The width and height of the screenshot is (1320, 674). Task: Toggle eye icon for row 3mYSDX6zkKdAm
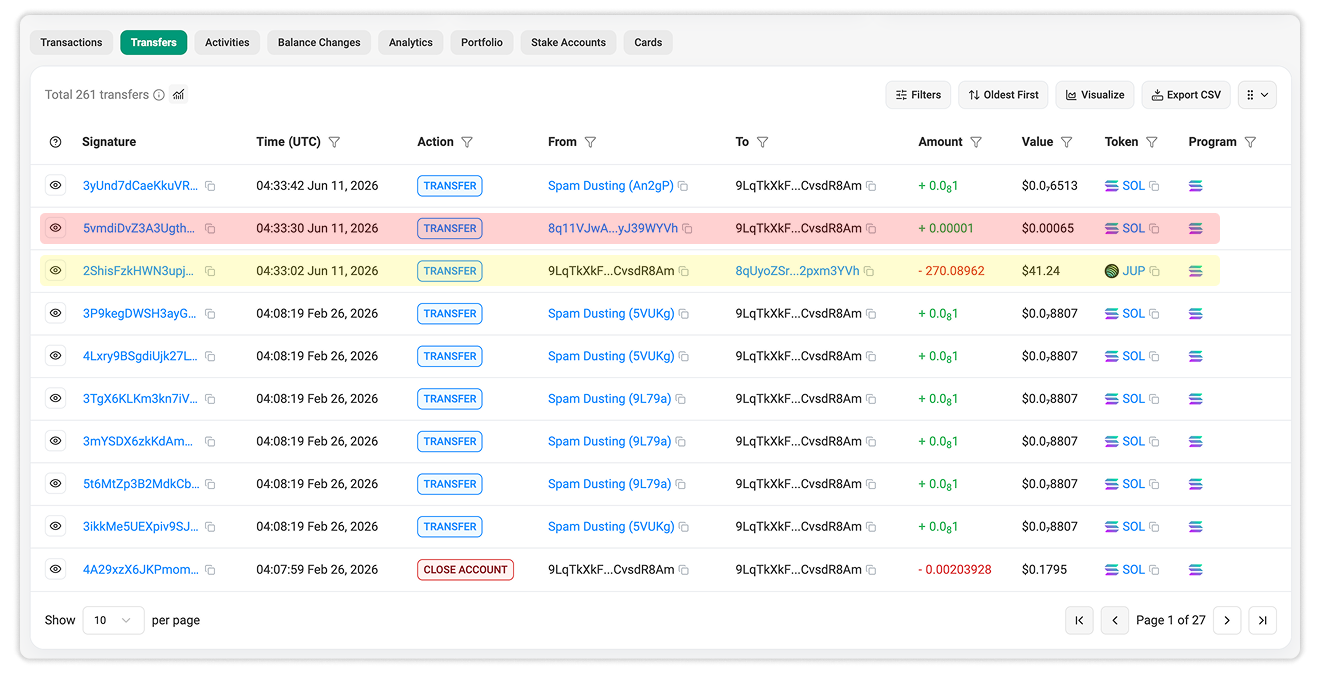56,441
